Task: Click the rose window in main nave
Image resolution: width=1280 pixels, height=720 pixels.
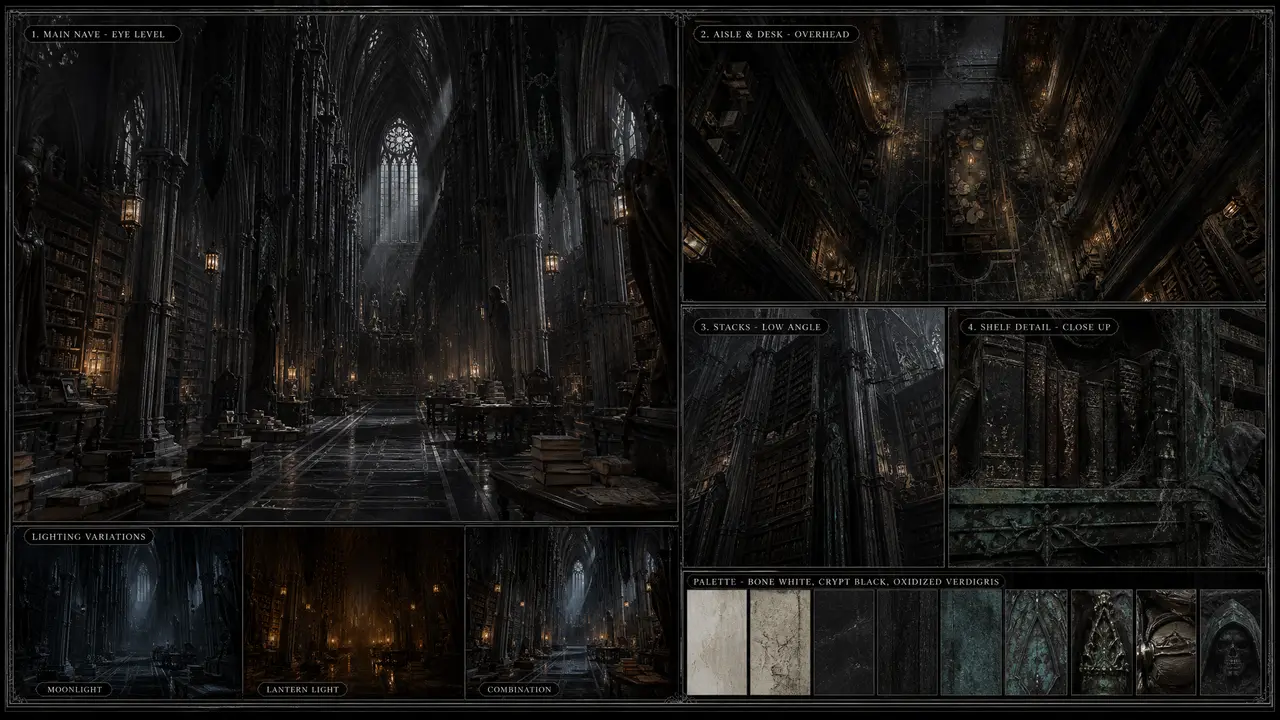Action: click(399, 139)
